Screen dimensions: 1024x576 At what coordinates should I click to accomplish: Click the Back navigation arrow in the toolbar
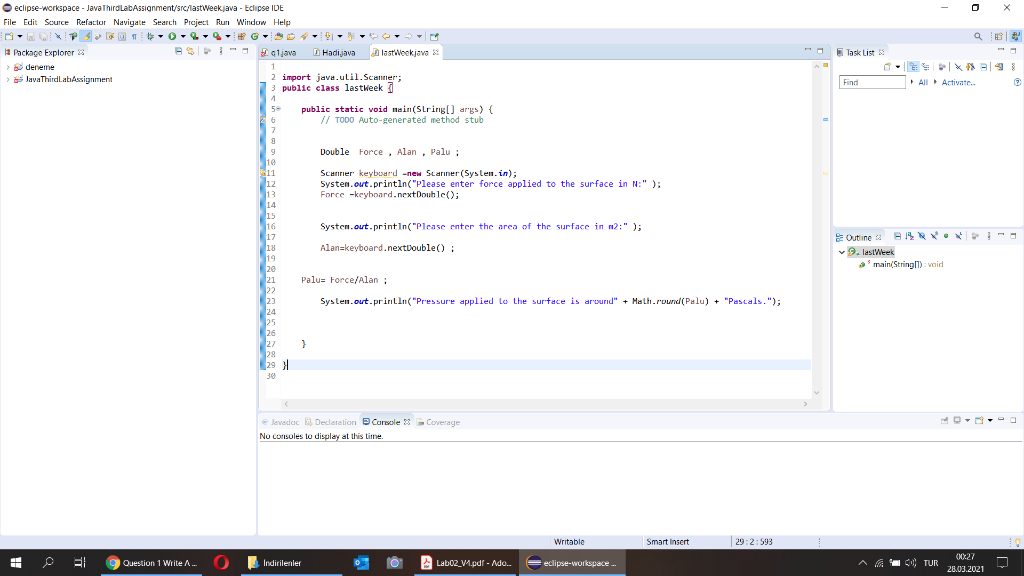point(387,37)
